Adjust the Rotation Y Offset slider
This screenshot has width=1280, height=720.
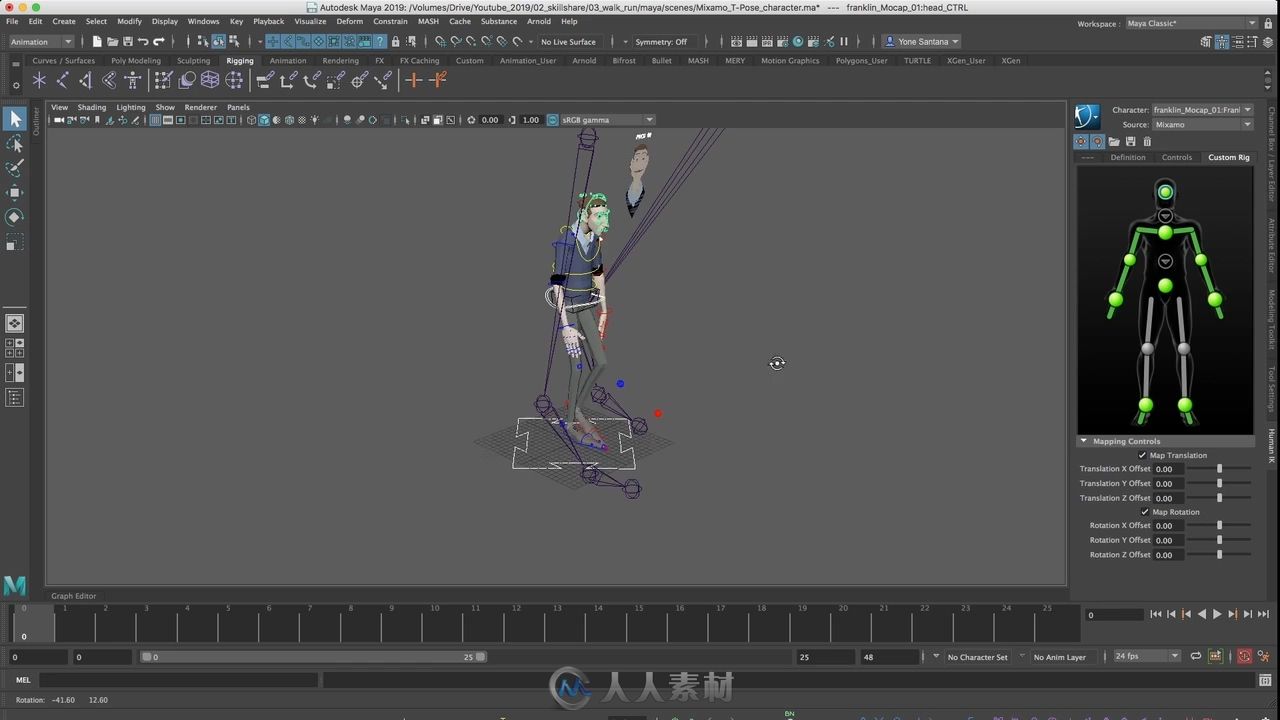point(1219,540)
